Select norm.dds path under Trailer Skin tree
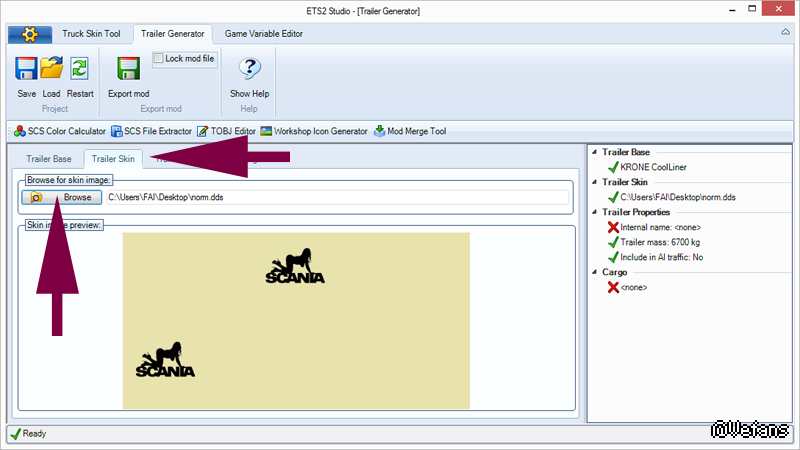The width and height of the screenshot is (800, 450). pyautogui.click(x=678, y=197)
